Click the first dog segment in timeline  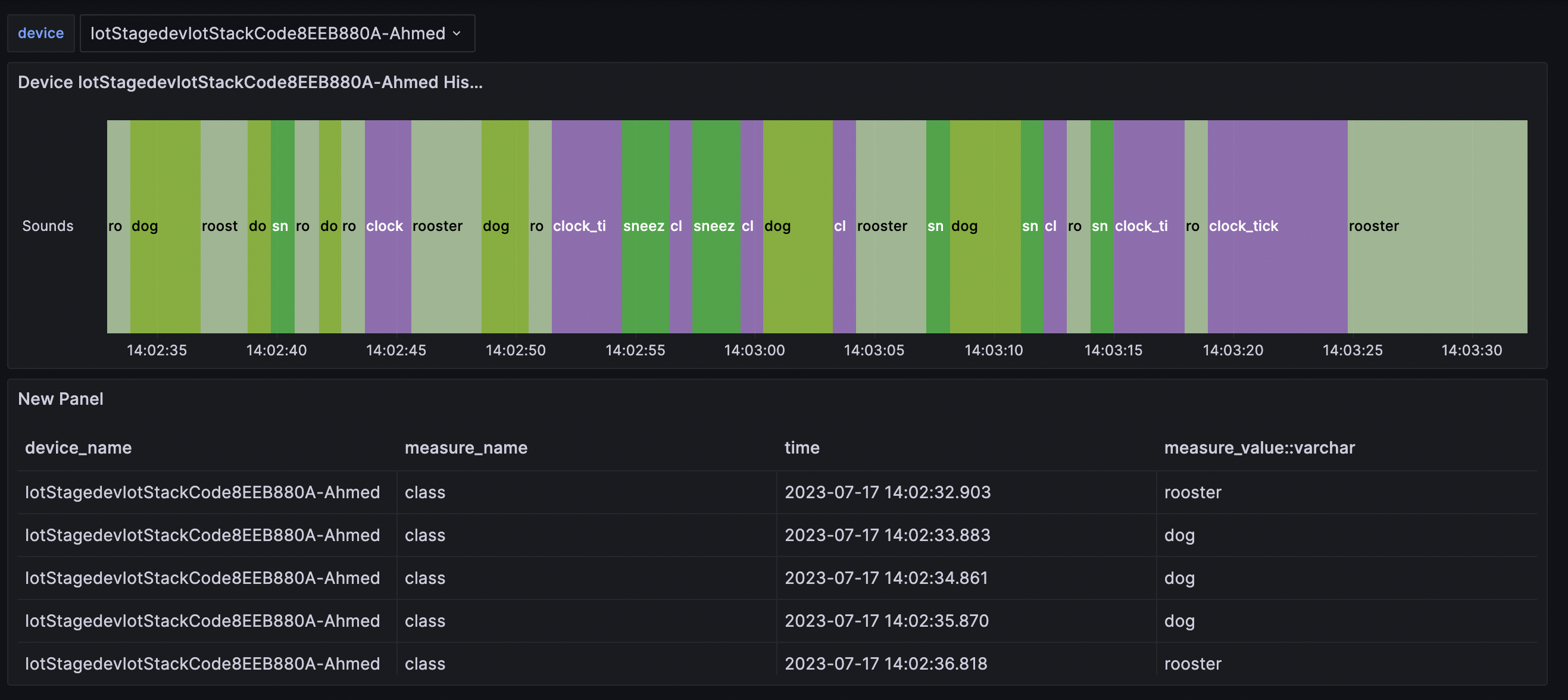pyautogui.click(x=165, y=226)
